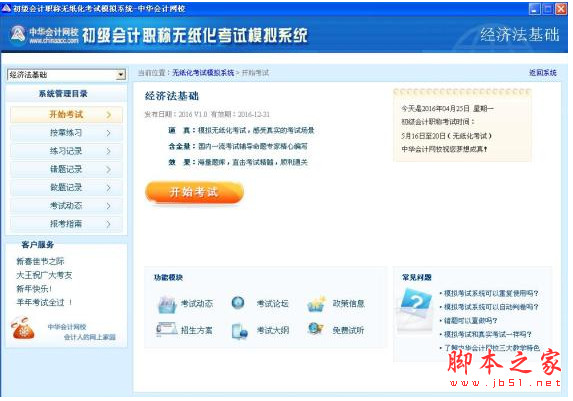Click the chevron on the 做题记录 row

(109, 188)
